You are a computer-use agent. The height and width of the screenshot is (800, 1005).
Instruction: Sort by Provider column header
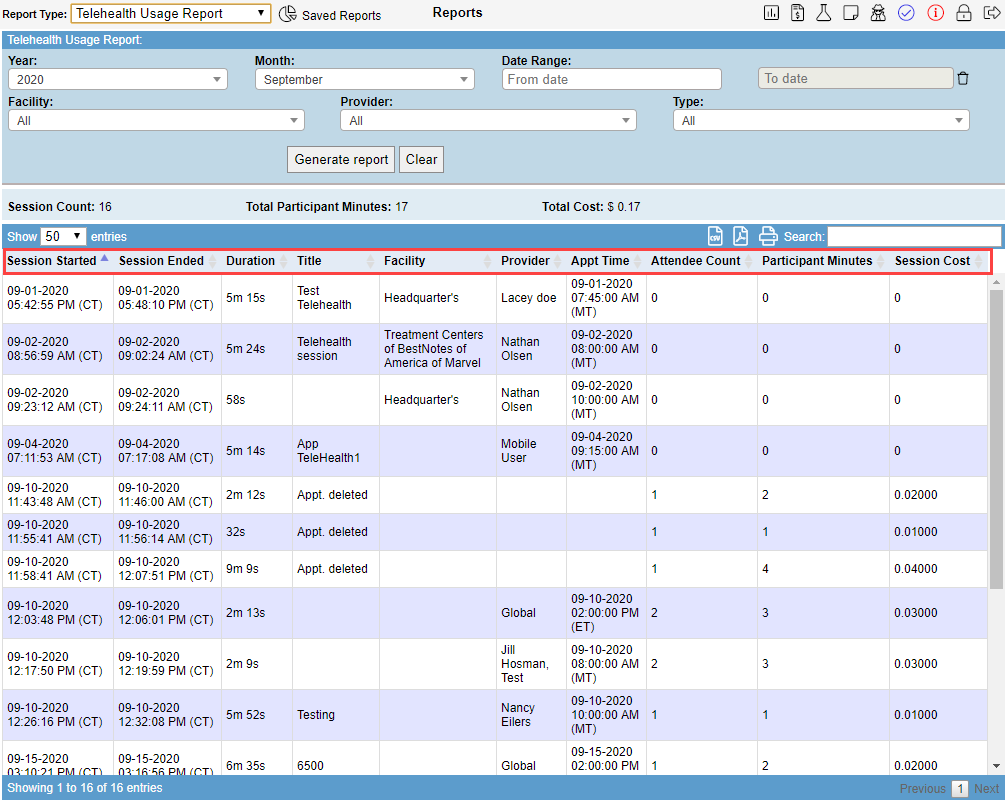click(531, 261)
